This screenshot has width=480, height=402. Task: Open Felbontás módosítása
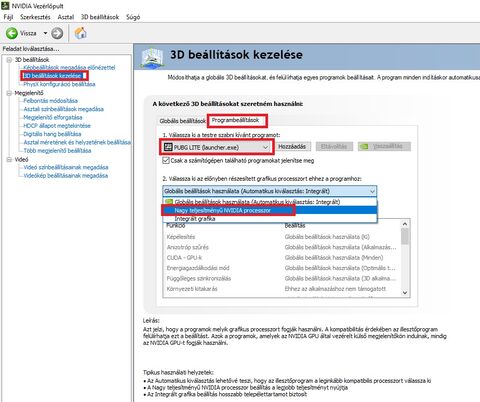point(51,101)
